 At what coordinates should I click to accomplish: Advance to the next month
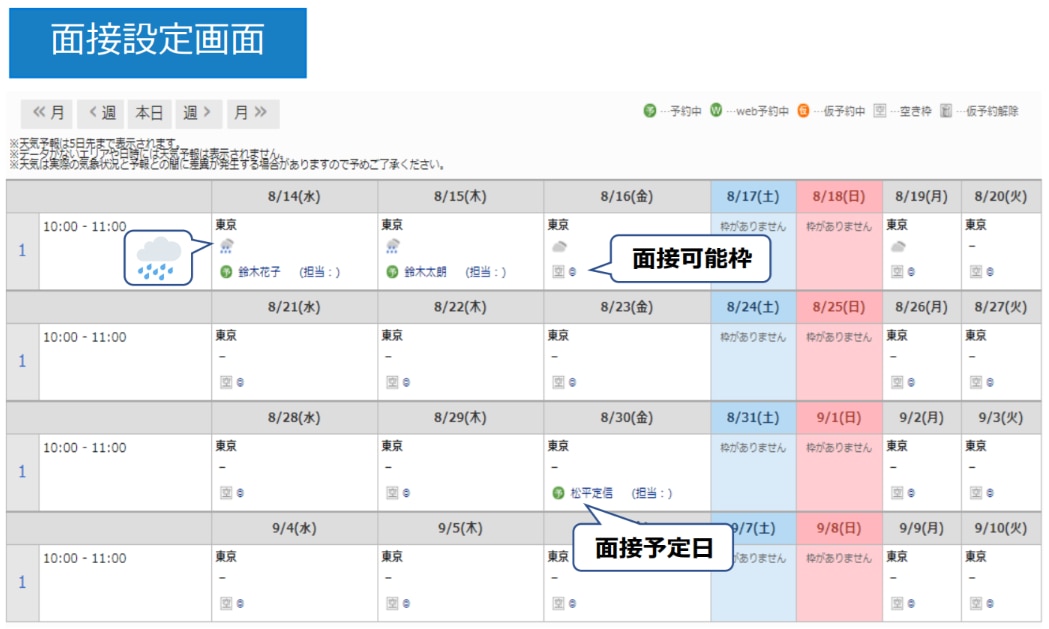click(x=252, y=114)
